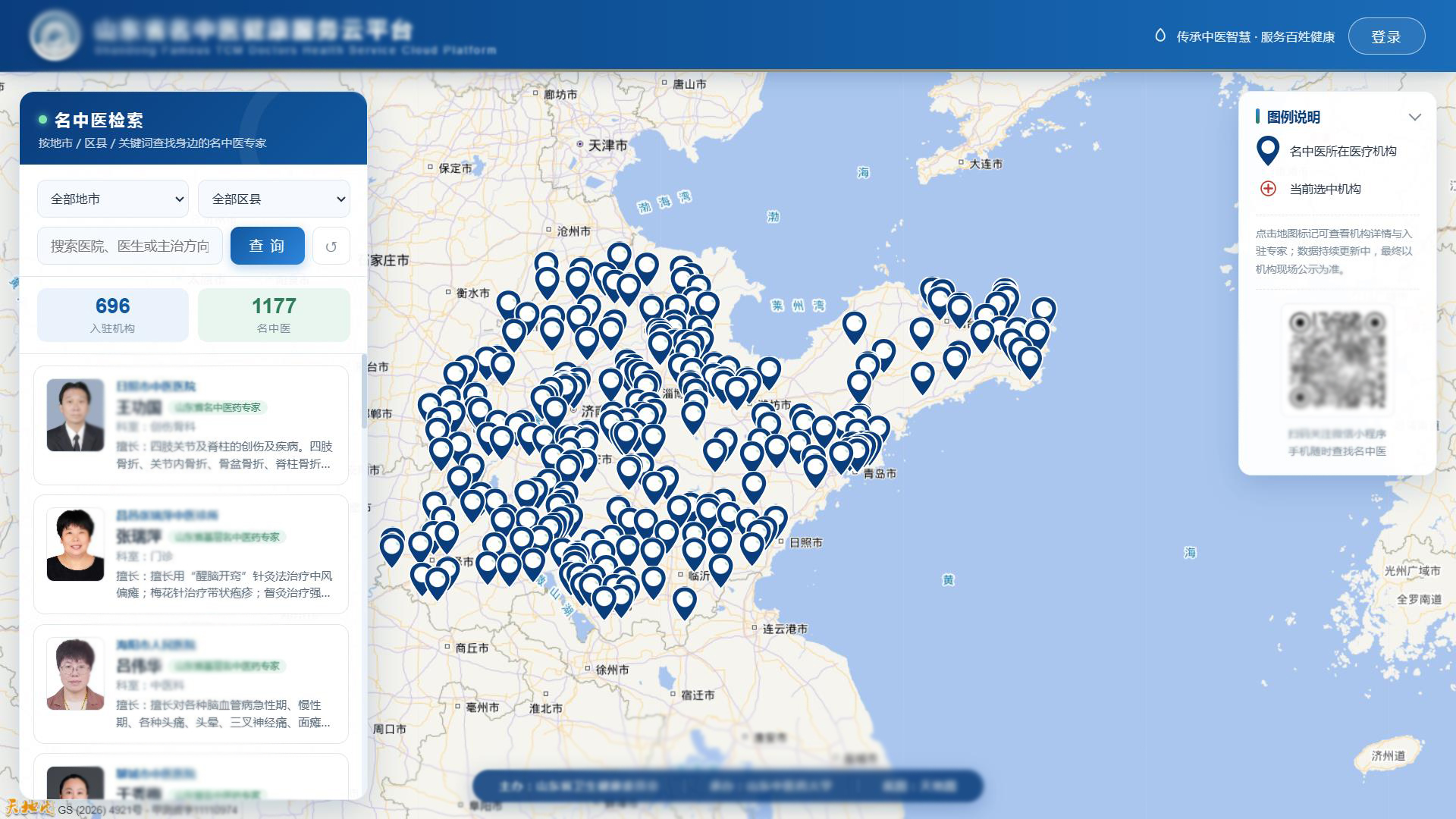The image size is (1456, 819).
Task: Click the water drop icon beside the slogan
Action: coord(1159,36)
